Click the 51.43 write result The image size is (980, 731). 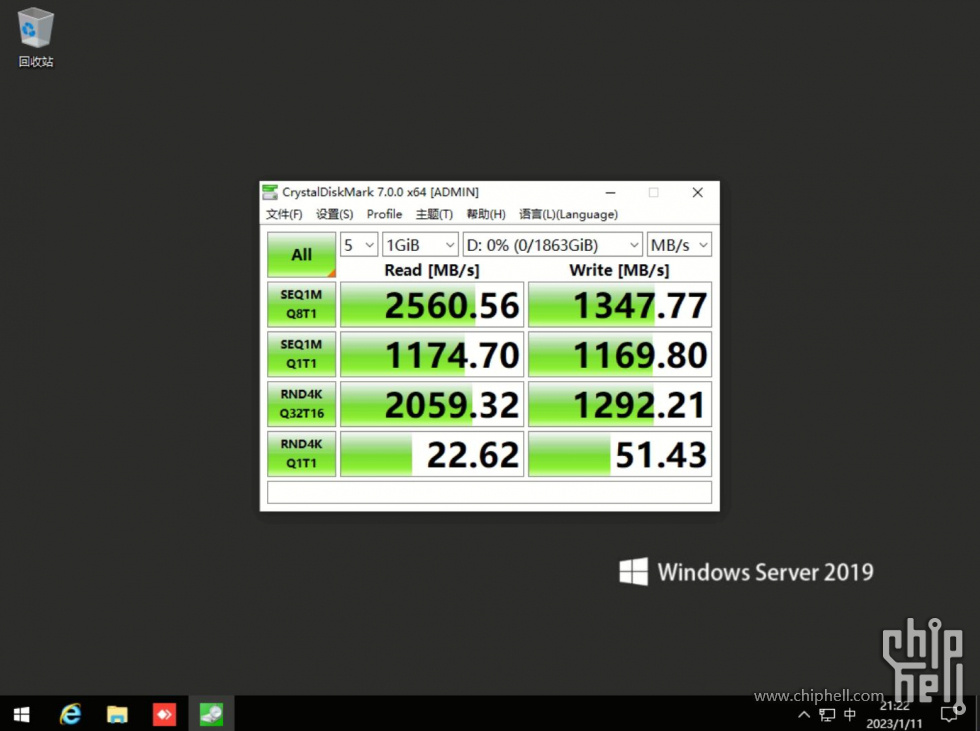pyautogui.click(x=620, y=454)
